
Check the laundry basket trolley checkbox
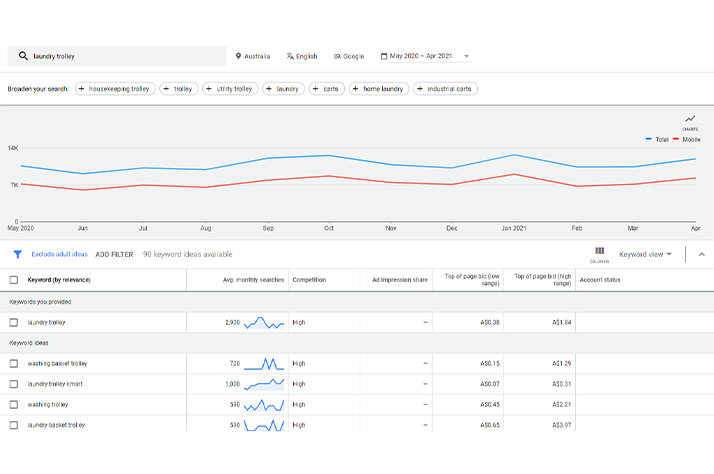click(14, 425)
